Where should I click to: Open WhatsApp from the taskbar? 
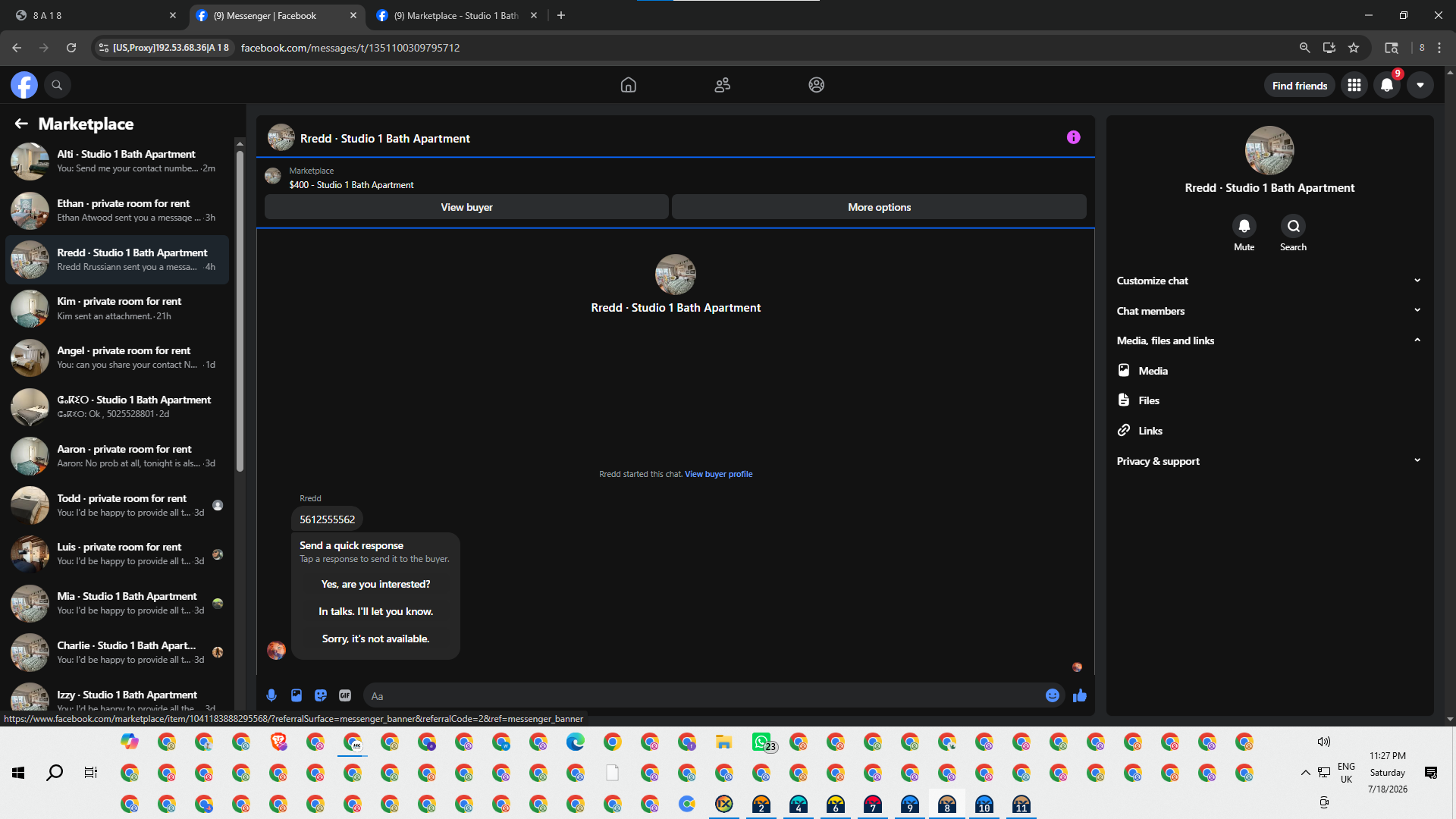pos(762,742)
